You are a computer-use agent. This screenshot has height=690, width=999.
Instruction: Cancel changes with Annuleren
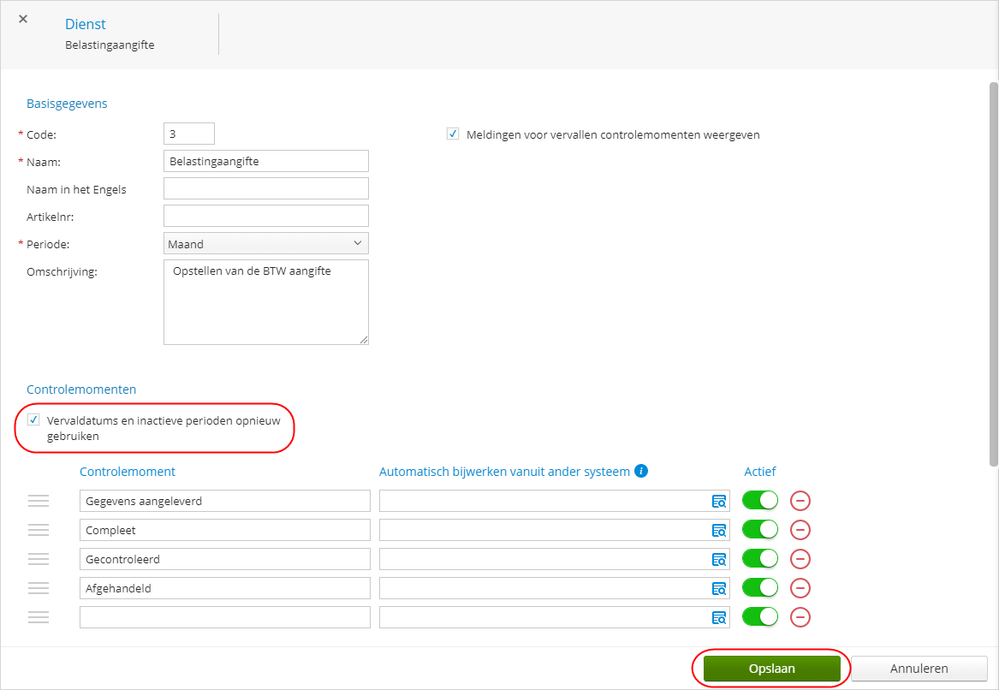(919, 668)
